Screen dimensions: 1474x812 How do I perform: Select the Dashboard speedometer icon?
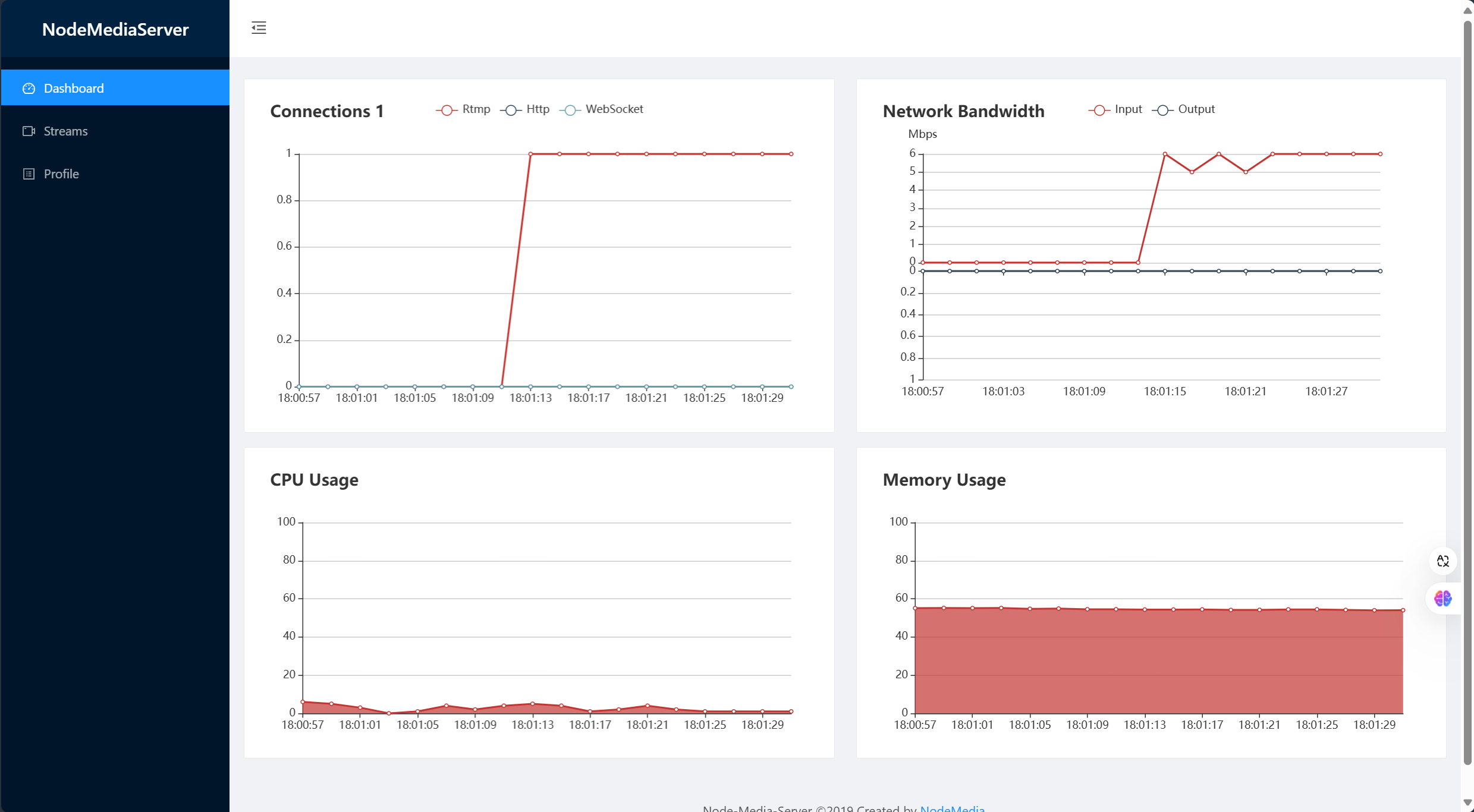point(29,87)
